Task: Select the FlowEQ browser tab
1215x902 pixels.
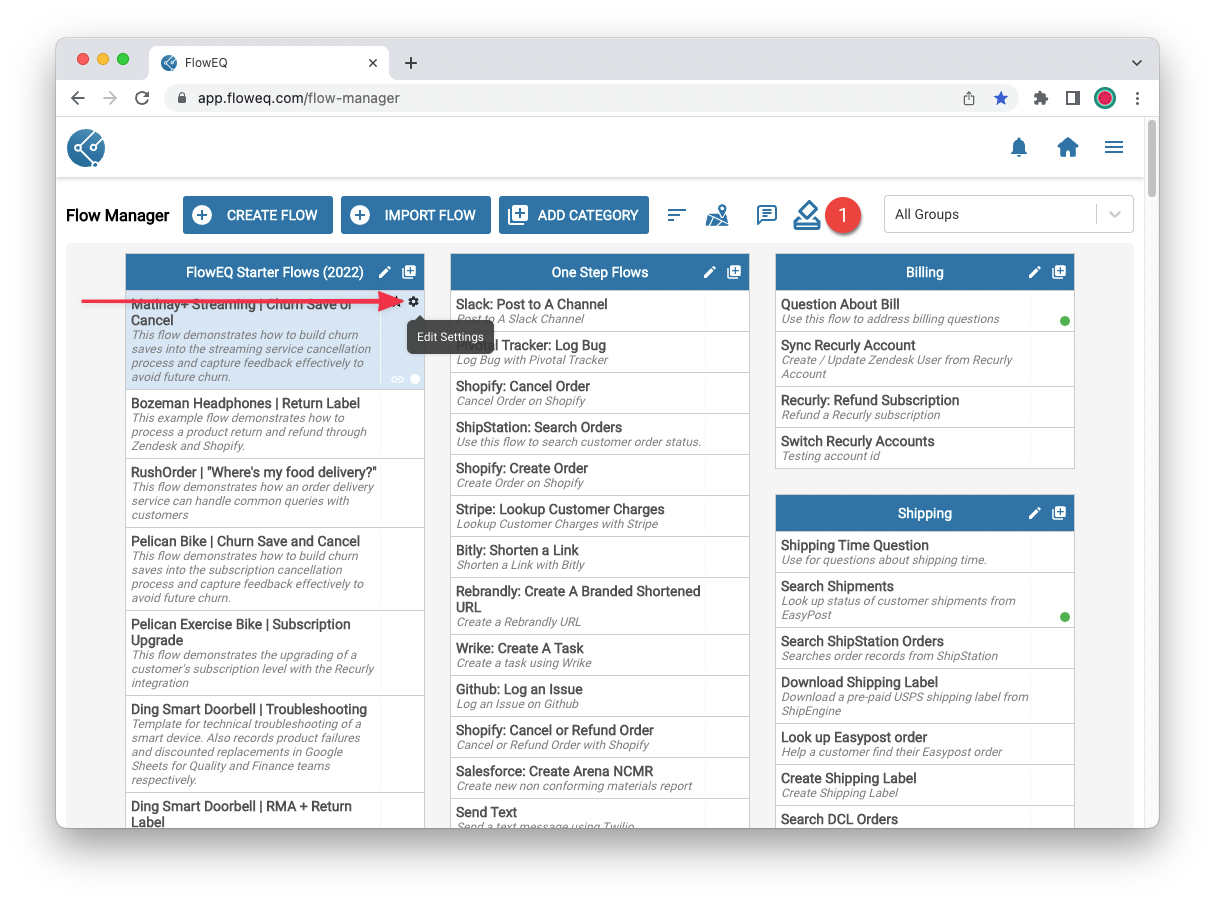Action: click(x=269, y=63)
